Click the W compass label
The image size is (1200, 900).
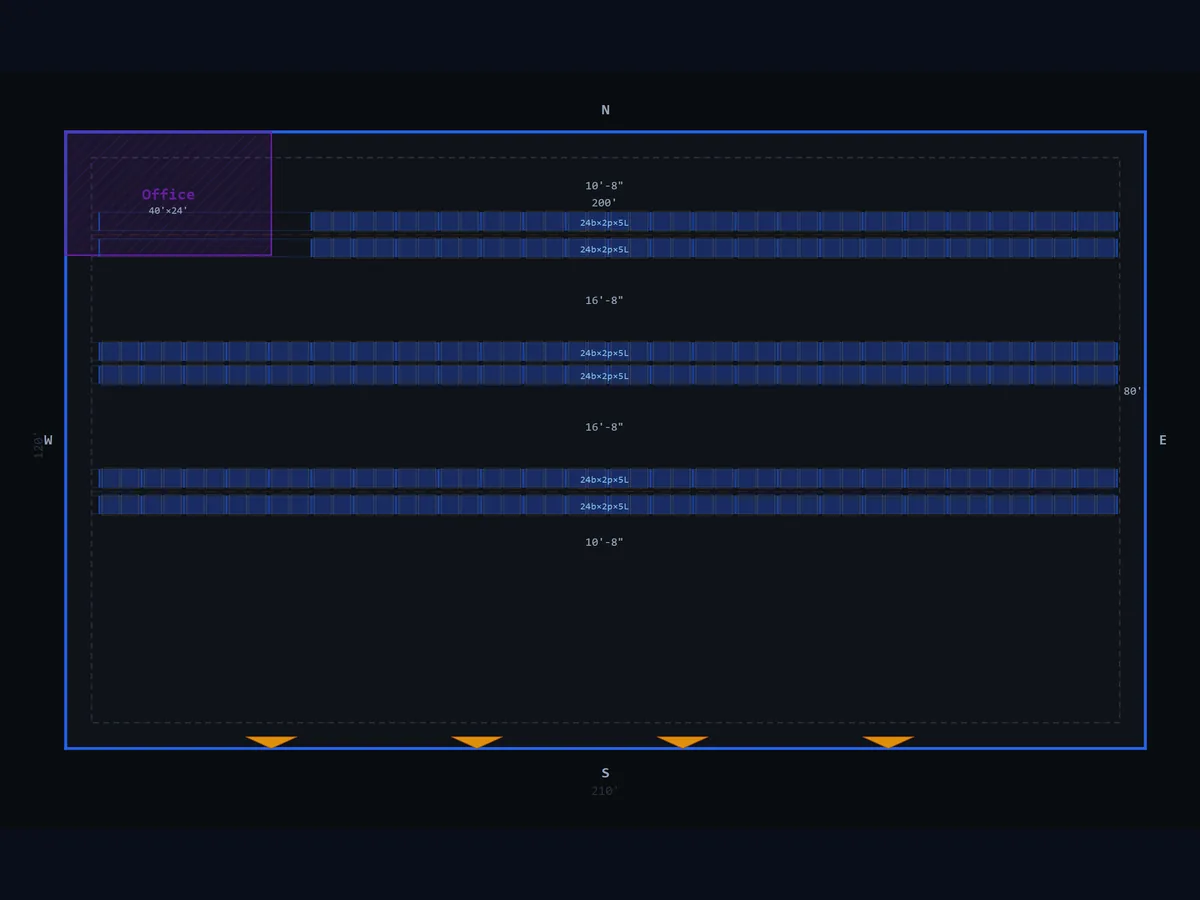pyautogui.click(x=48, y=440)
